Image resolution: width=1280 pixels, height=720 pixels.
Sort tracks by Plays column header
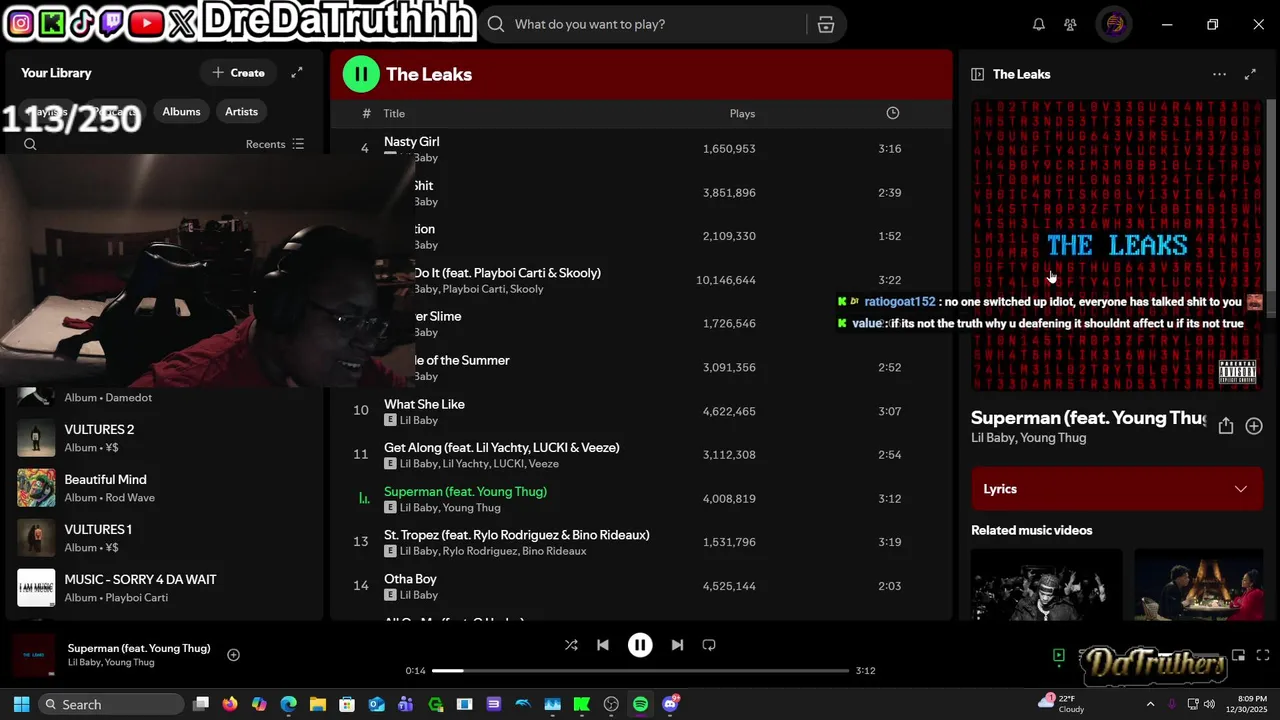[742, 114]
